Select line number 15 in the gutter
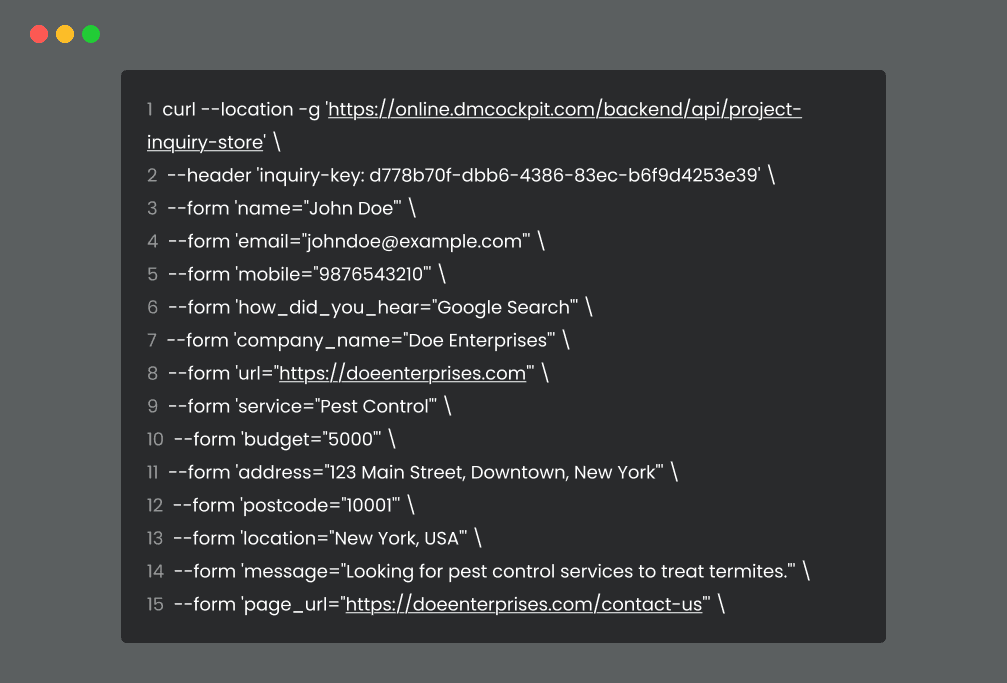This screenshot has height=683, width=1007. [x=155, y=604]
